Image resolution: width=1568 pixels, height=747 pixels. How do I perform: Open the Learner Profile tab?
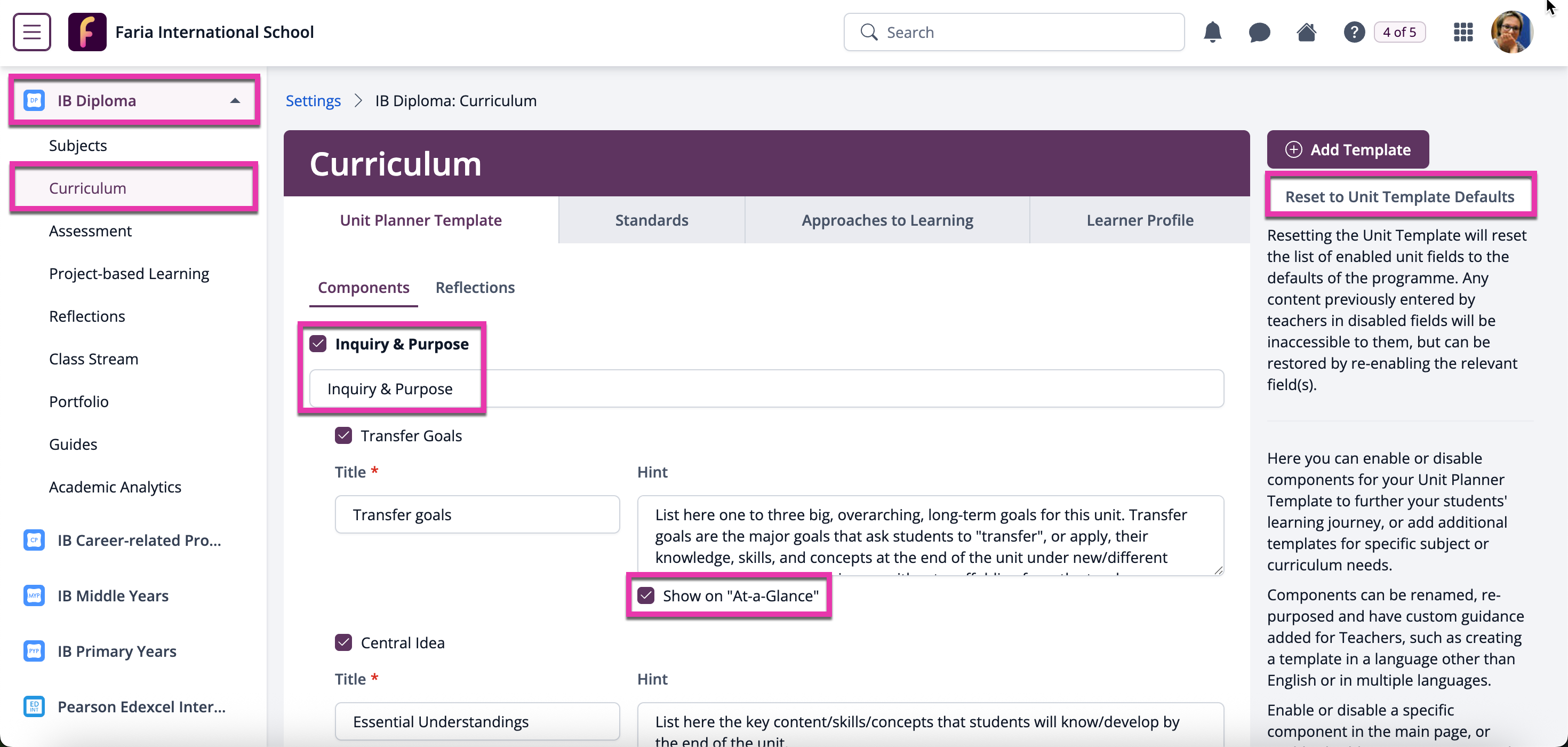1140,220
